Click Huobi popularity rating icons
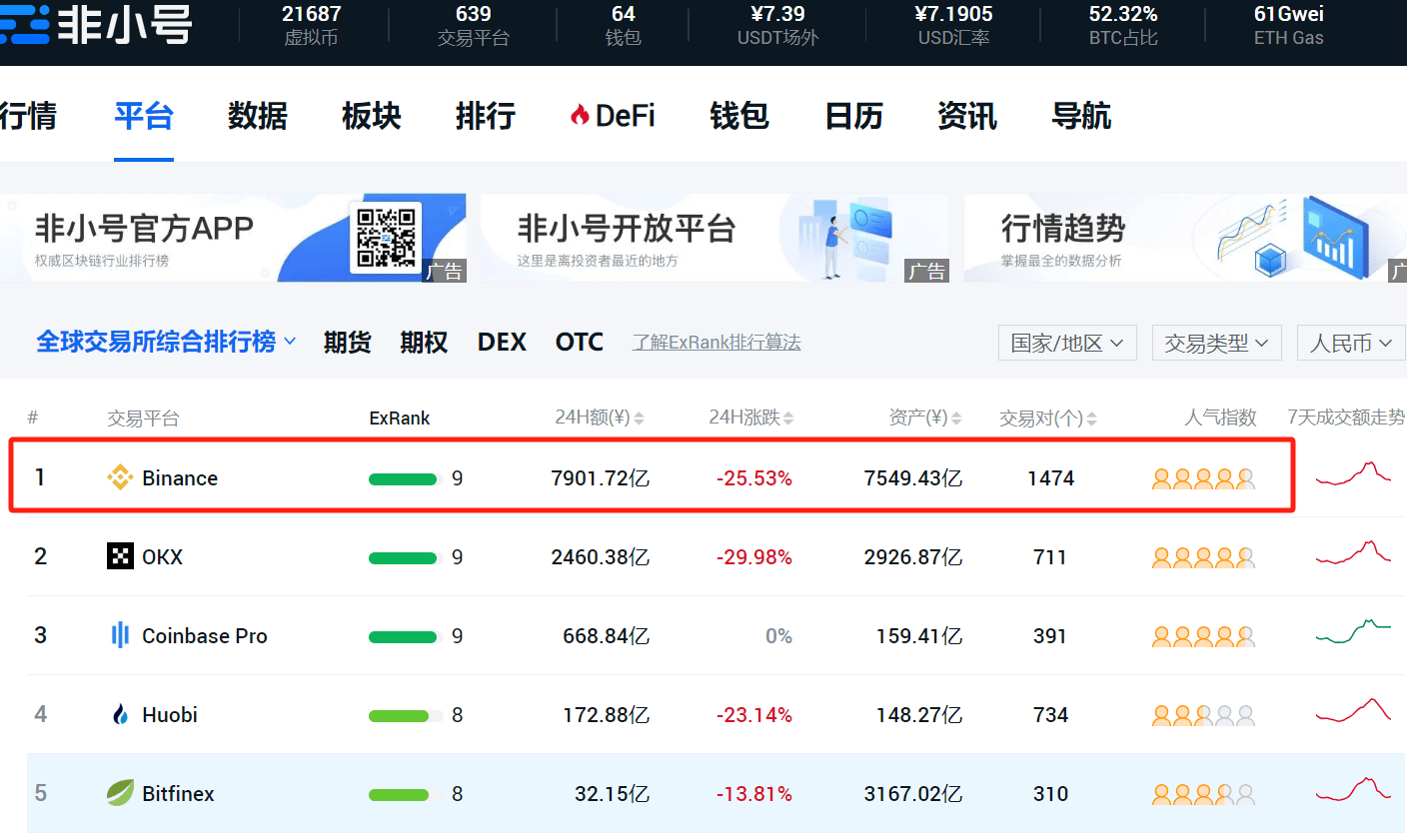 tap(1204, 715)
